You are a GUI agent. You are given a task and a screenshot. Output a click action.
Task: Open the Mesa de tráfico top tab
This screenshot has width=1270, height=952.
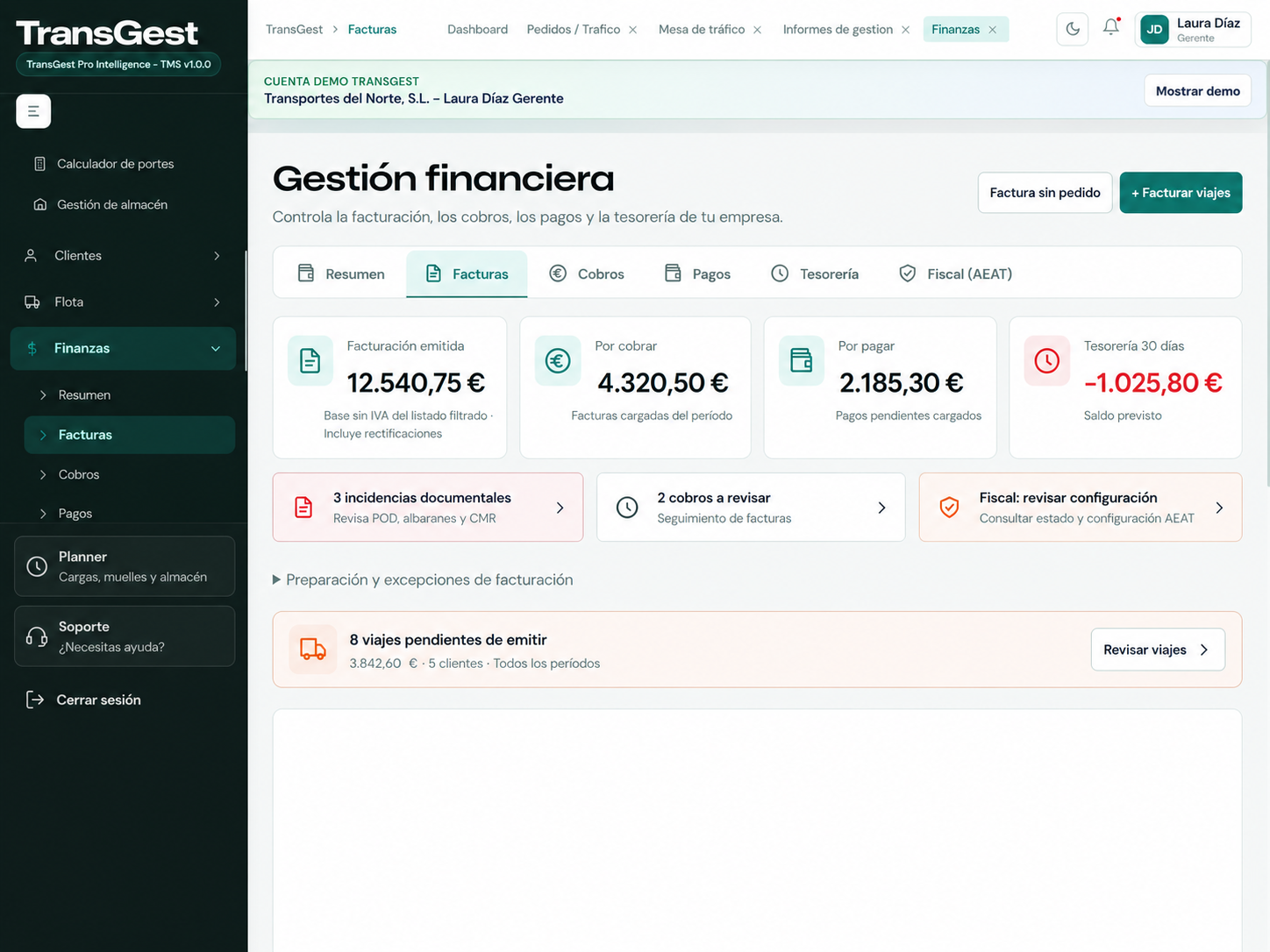coord(702,30)
